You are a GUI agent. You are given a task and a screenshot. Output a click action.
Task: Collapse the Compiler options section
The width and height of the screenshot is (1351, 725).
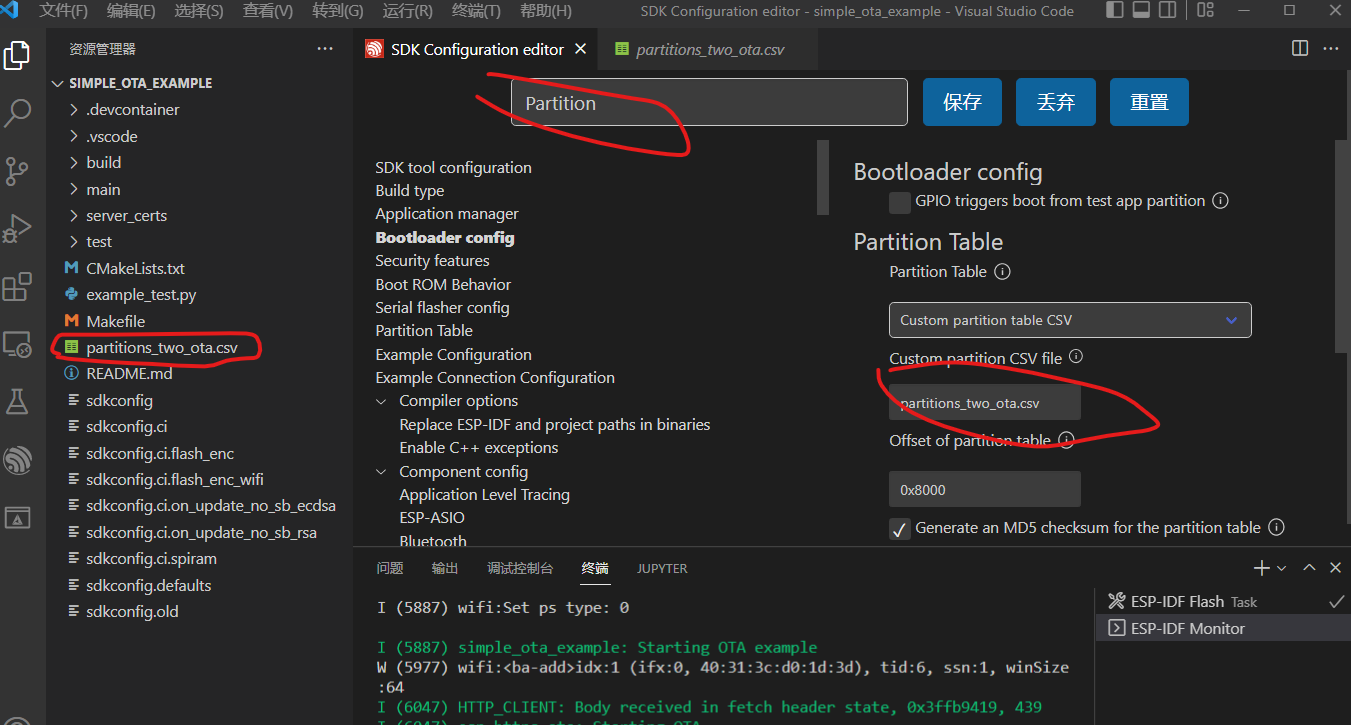click(381, 401)
